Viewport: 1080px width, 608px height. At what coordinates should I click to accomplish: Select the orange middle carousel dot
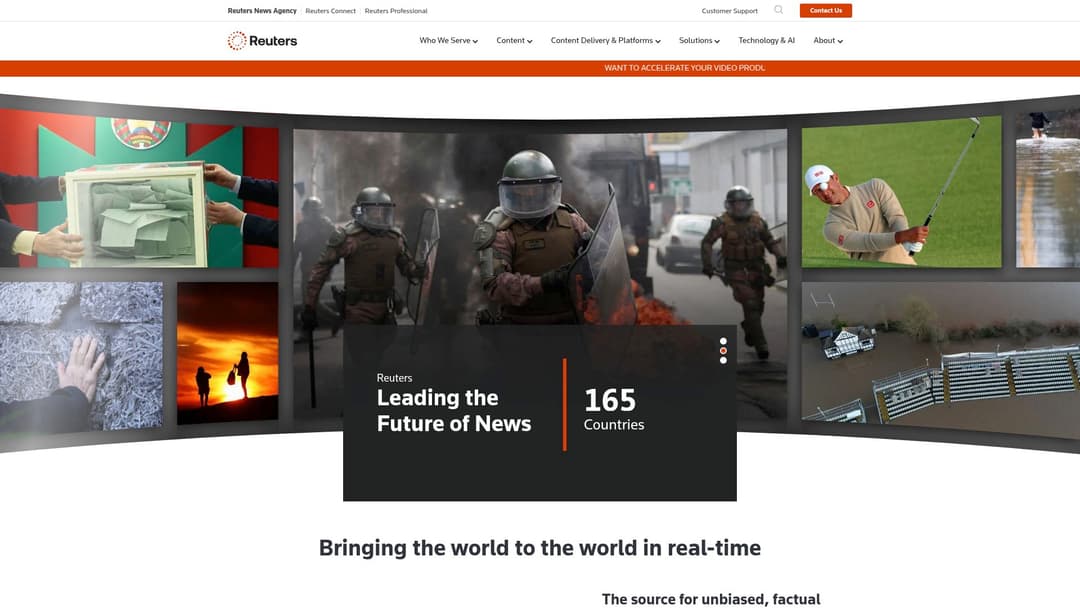click(723, 350)
